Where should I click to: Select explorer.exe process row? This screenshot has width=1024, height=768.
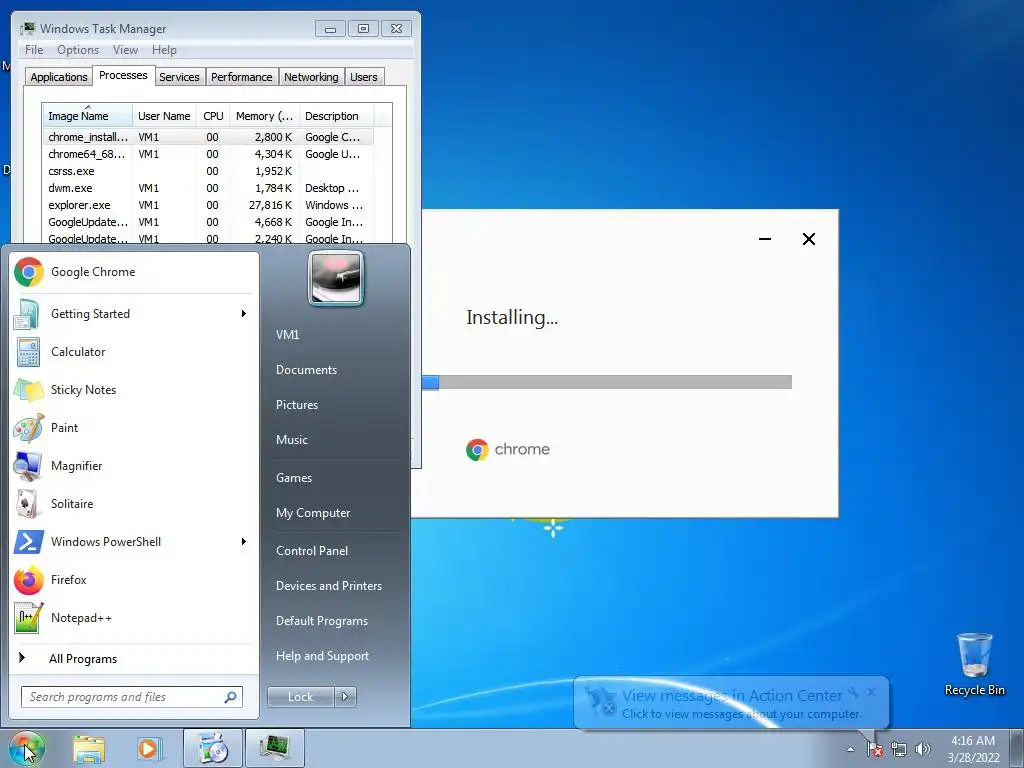point(208,205)
